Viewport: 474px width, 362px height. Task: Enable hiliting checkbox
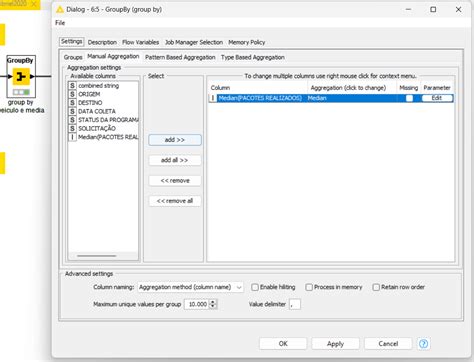pyautogui.click(x=255, y=287)
